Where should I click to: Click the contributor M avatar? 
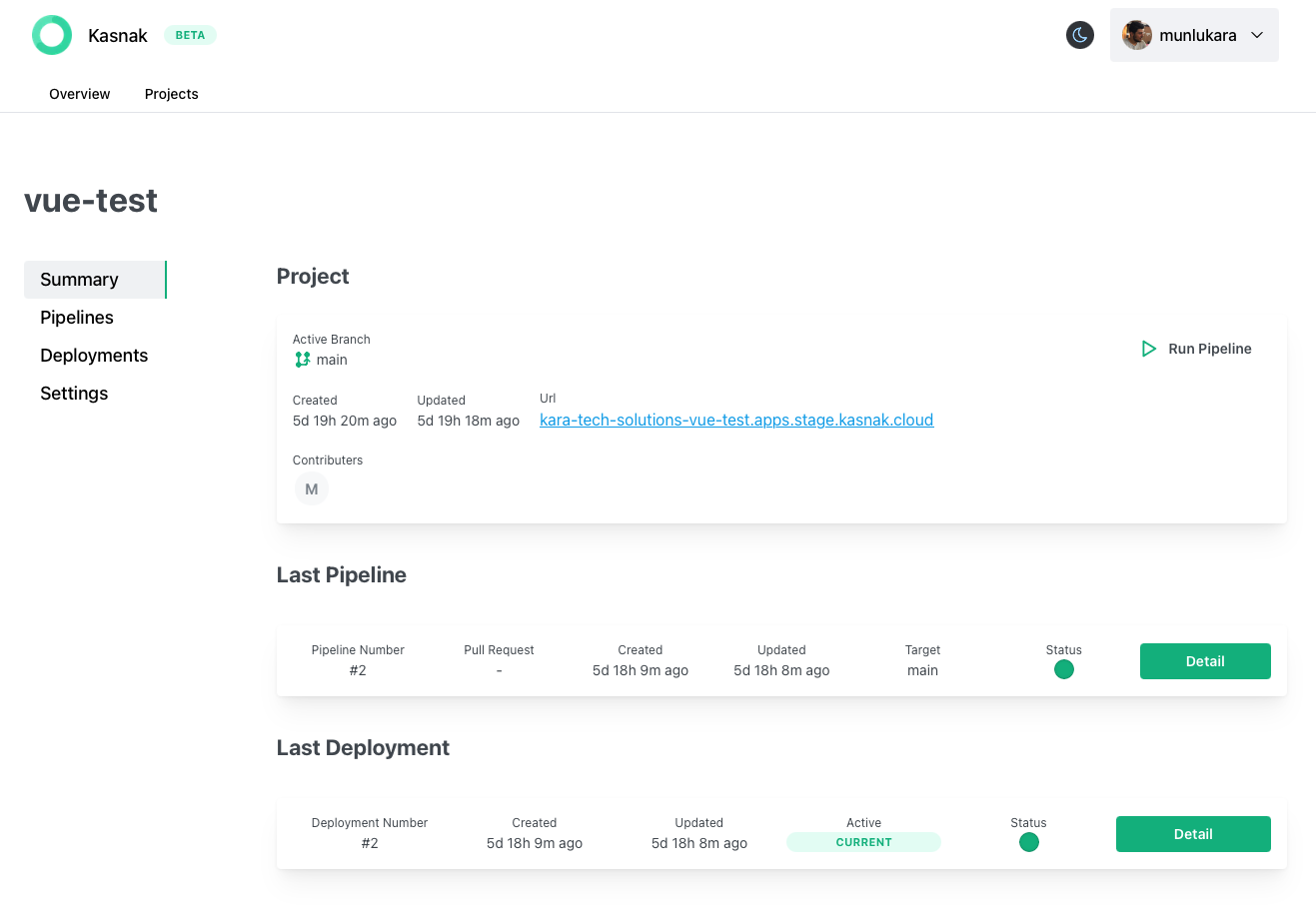click(312, 489)
